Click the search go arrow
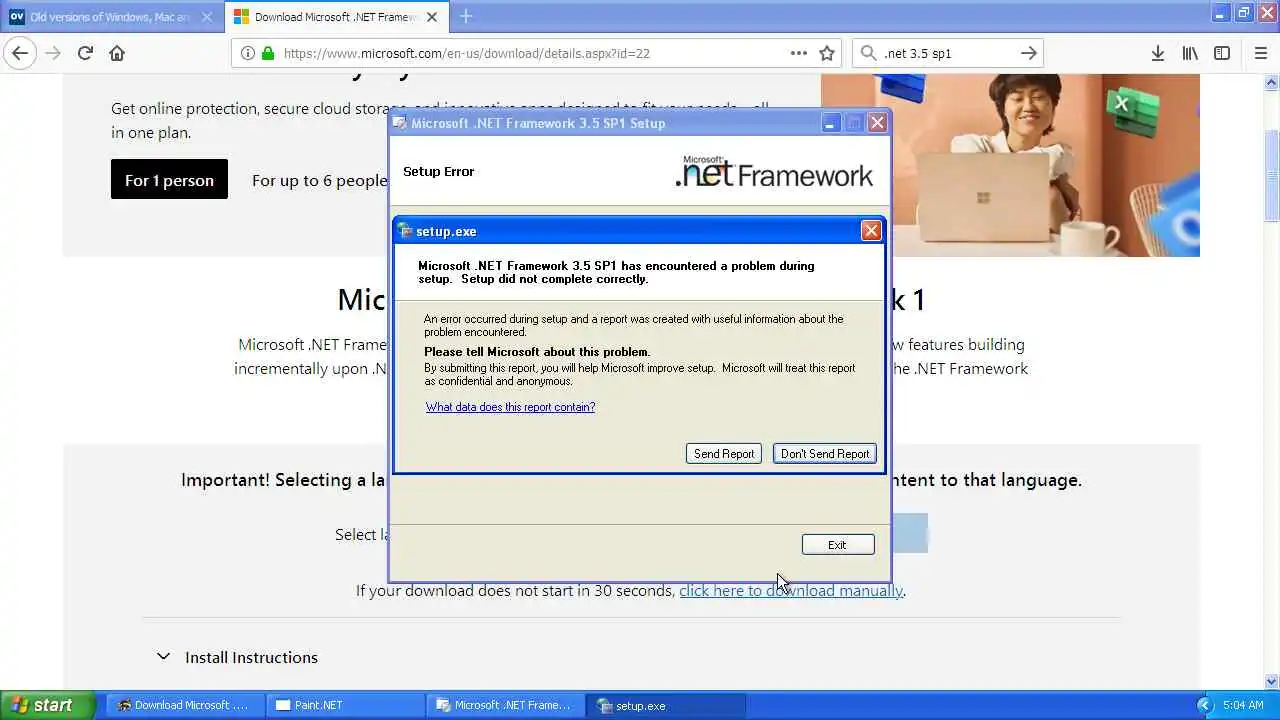Screen dimensions: 1280x720 pos(1028,53)
